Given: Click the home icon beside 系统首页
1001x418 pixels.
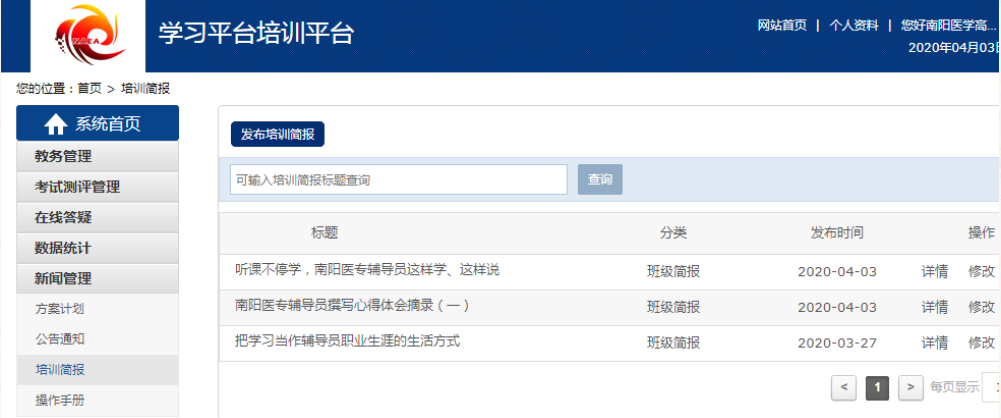Looking at the screenshot, I should [56, 124].
